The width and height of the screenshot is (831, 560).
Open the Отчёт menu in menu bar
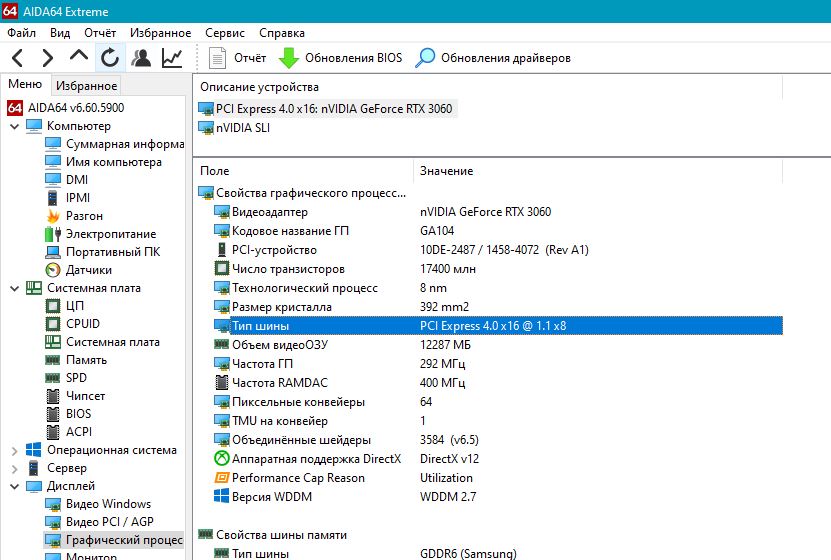(100, 33)
